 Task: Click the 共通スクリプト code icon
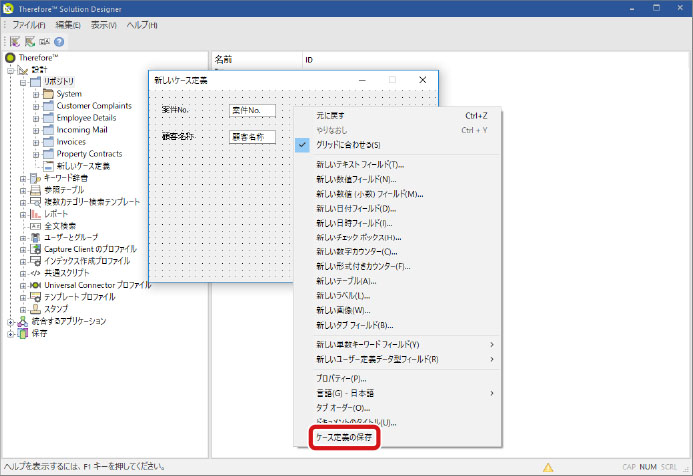click(x=34, y=273)
